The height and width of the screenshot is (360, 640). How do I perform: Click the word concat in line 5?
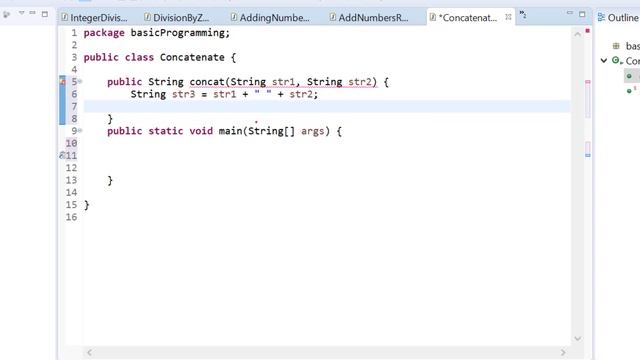point(207,82)
